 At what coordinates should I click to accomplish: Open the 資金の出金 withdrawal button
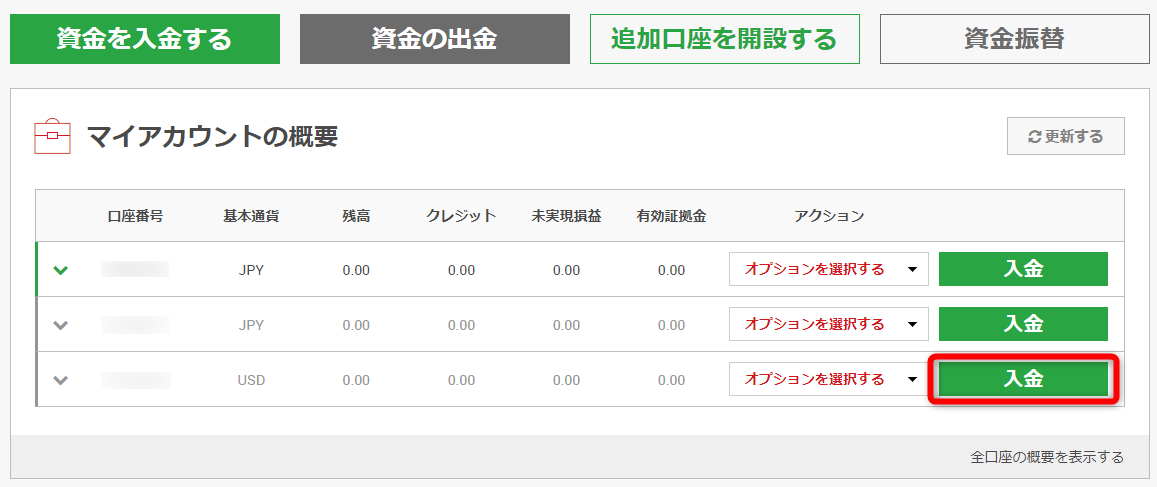pyautogui.click(x=435, y=39)
